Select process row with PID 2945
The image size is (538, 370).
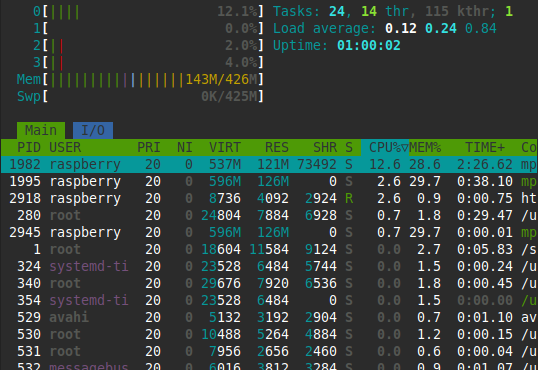[269, 232]
